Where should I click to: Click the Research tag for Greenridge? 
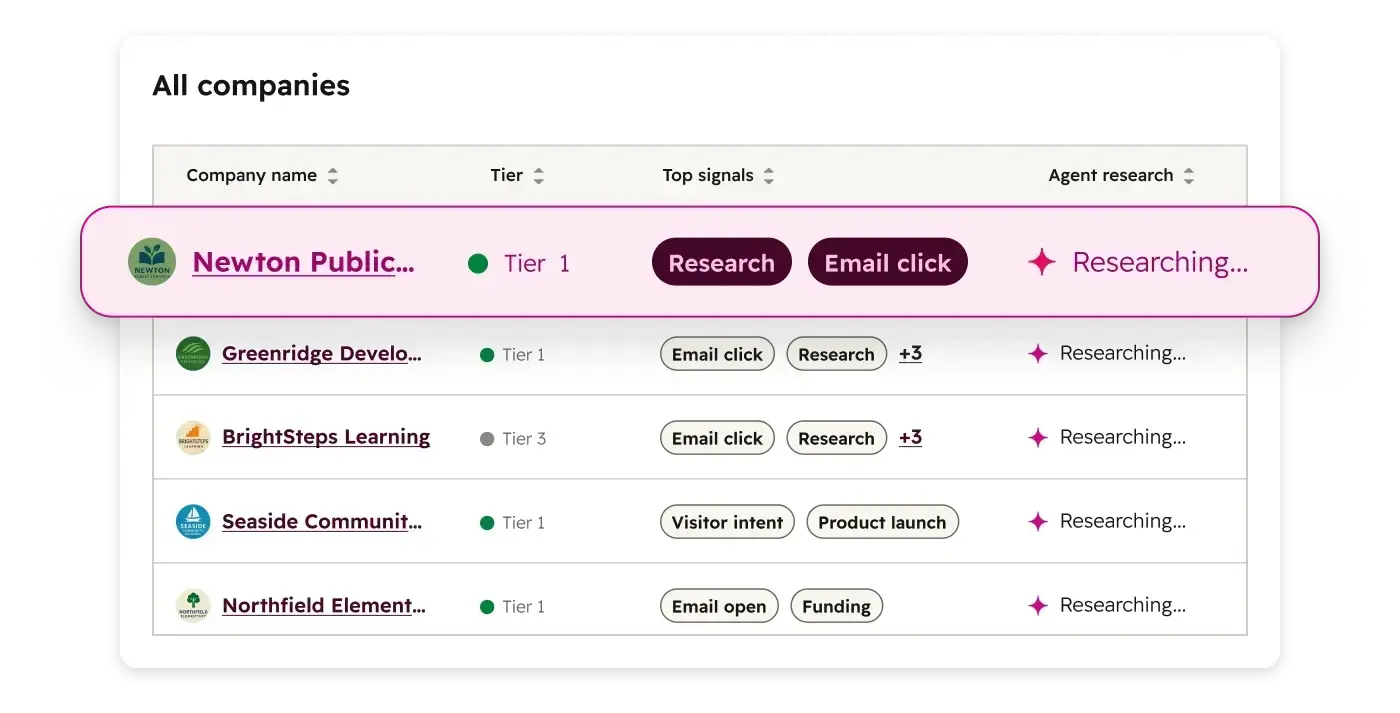click(x=836, y=354)
